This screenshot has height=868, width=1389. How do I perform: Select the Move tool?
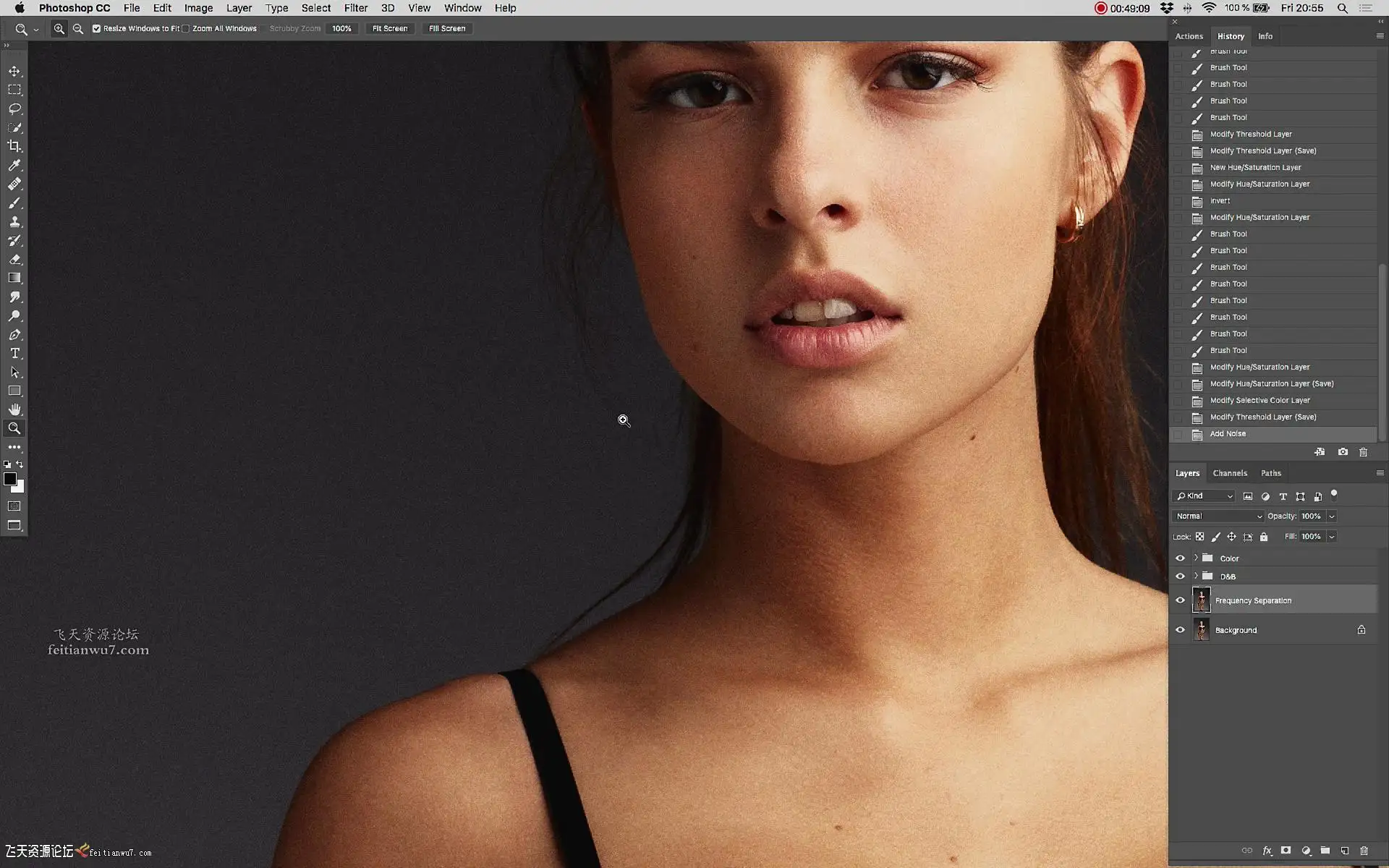pyautogui.click(x=14, y=71)
